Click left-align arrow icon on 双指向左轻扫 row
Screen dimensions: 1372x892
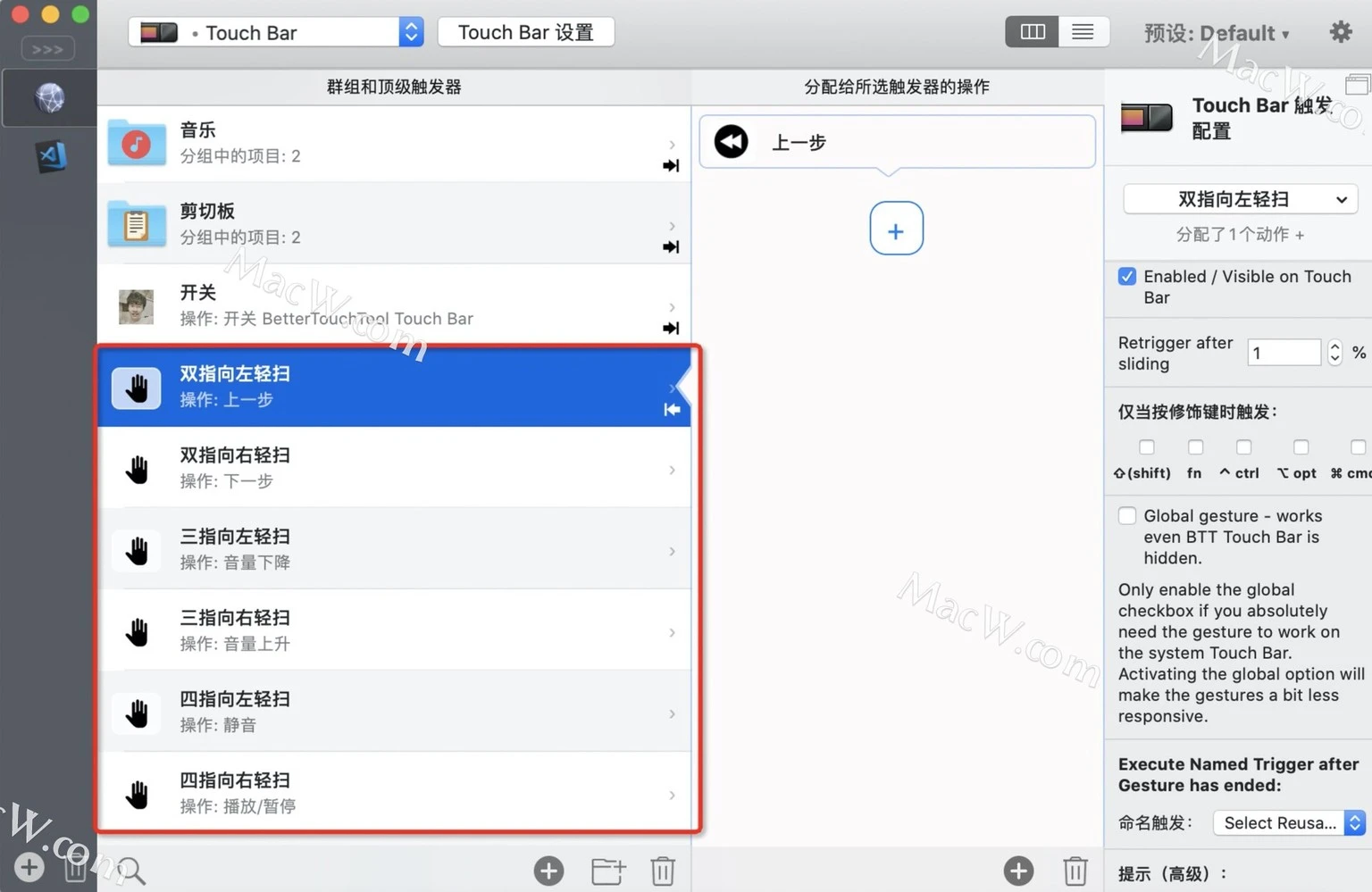(x=672, y=409)
